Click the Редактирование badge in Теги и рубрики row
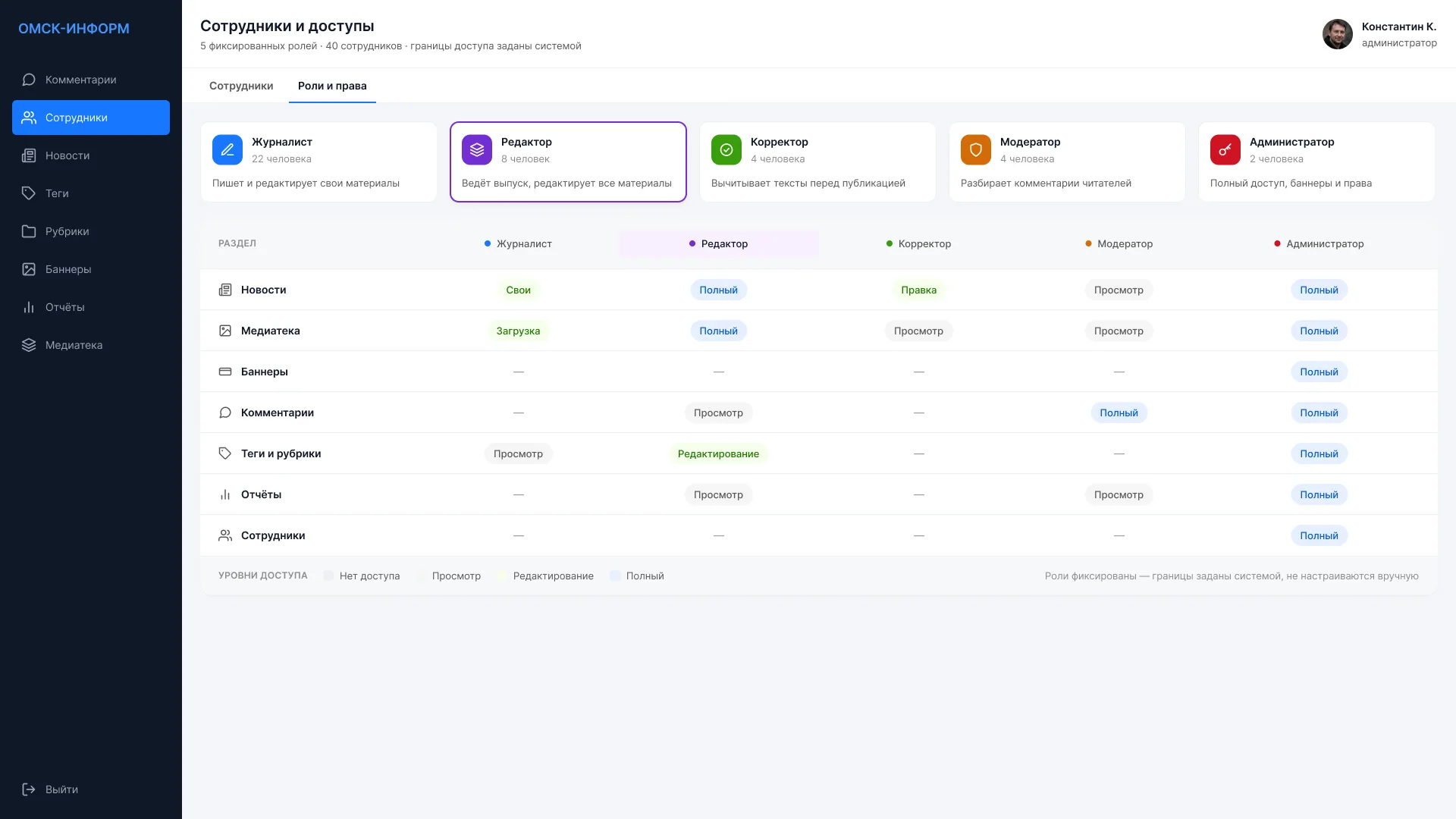The height and width of the screenshot is (819, 1456). point(718,453)
